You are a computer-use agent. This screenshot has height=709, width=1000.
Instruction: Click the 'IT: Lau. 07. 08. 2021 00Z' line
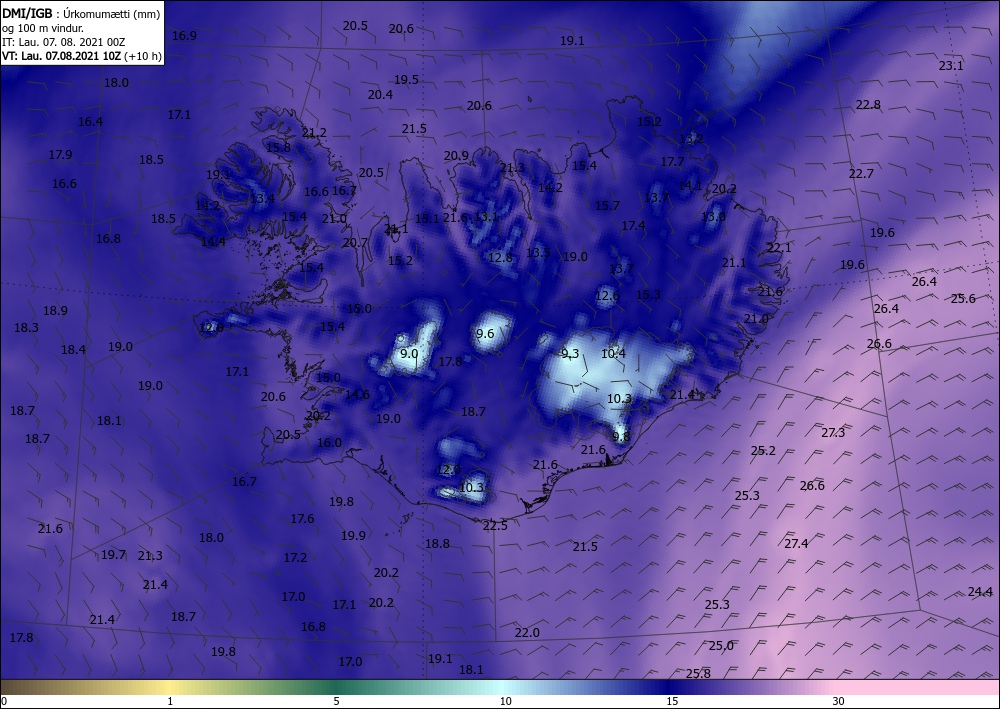pyautogui.click(x=64, y=42)
